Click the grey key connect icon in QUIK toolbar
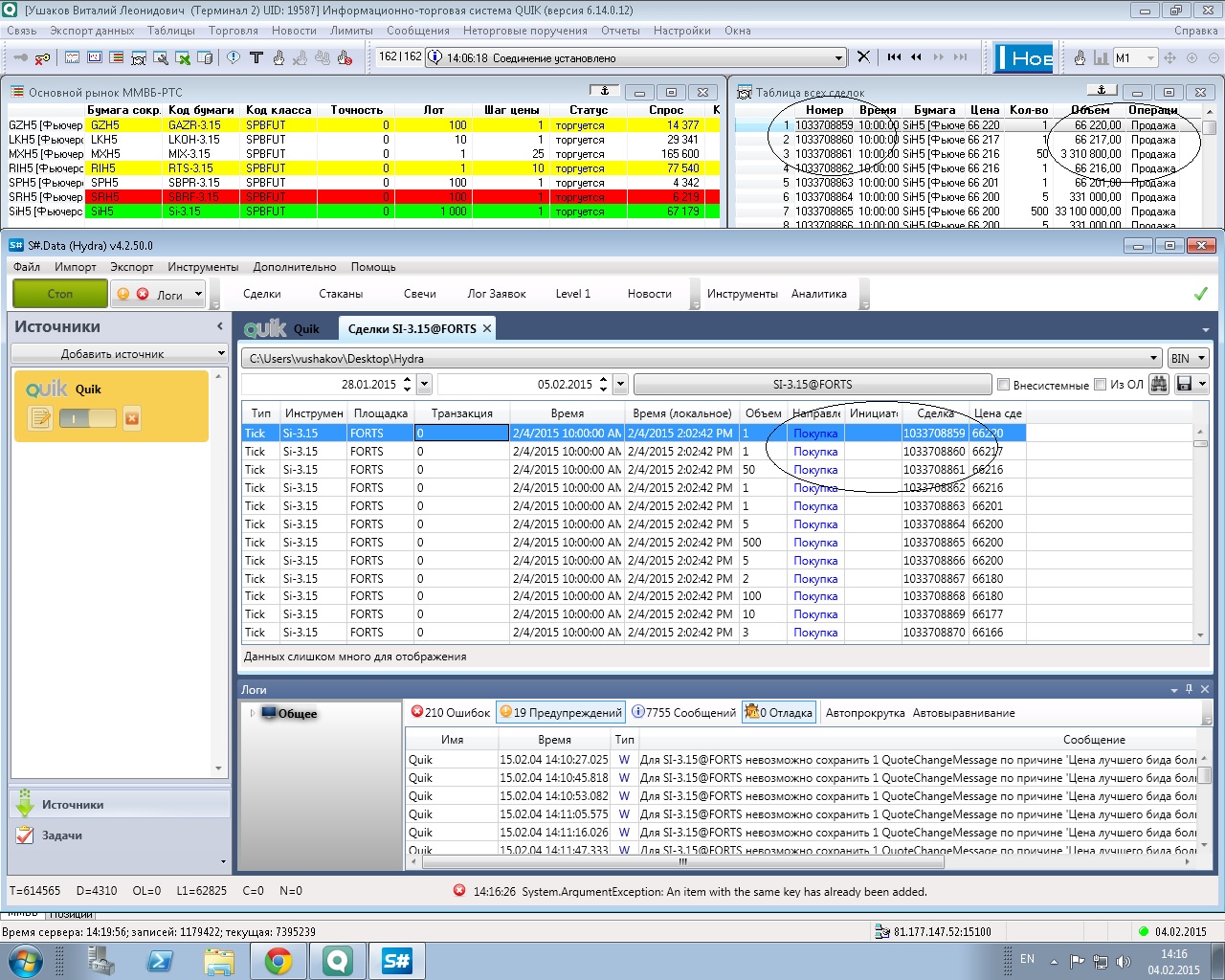The width and height of the screenshot is (1225, 980). click(19, 57)
